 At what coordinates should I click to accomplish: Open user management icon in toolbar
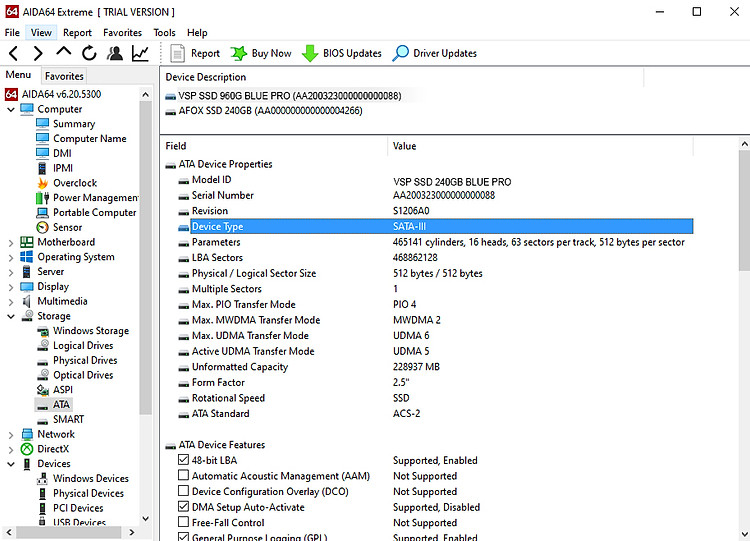click(x=115, y=53)
